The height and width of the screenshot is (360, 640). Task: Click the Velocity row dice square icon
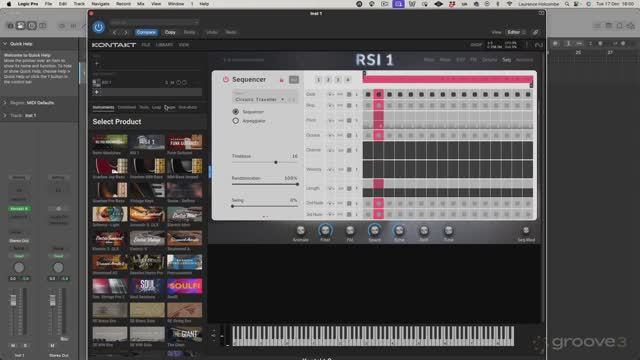(x=349, y=169)
